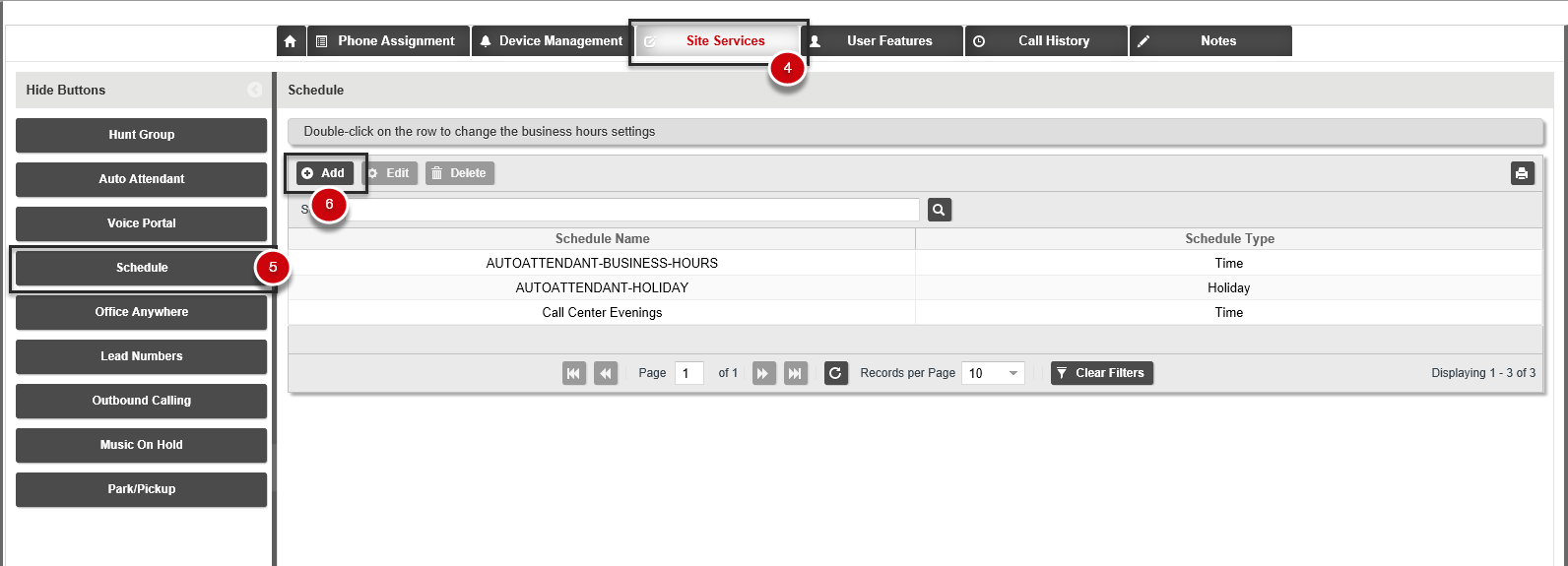
Task: Open the Lead Numbers section
Action: click(x=142, y=356)
